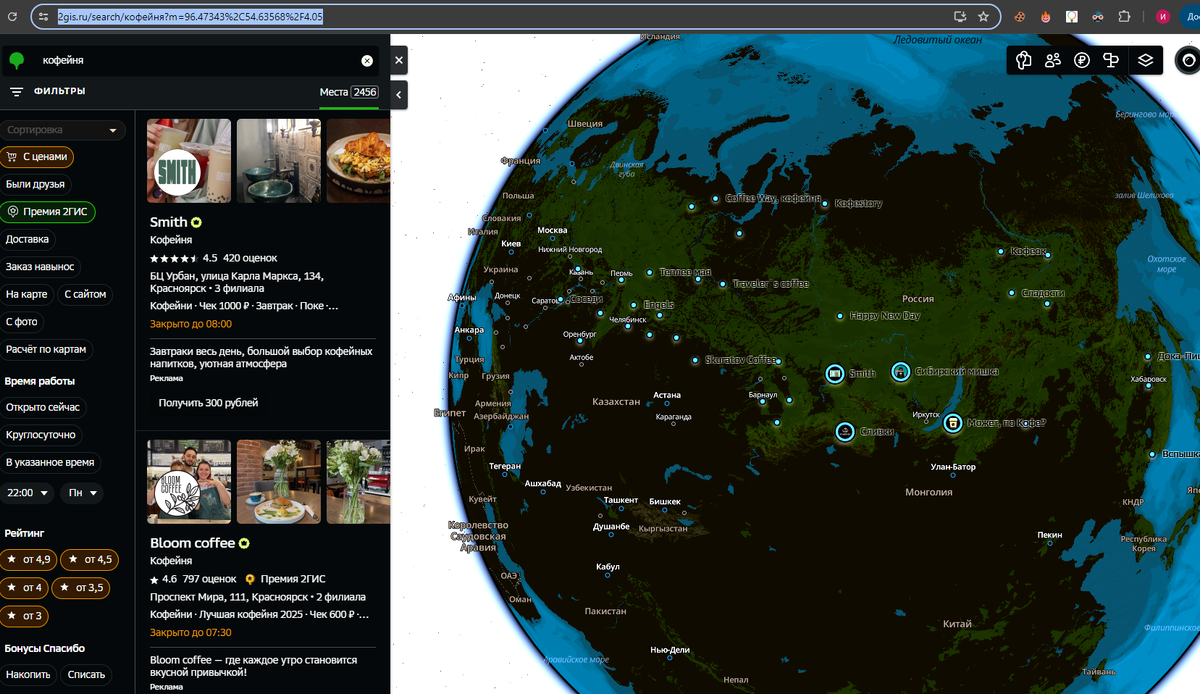Select the Открыто сейчас working-hours option
This screenshot has width=1200, height=694.
[43, 407]
